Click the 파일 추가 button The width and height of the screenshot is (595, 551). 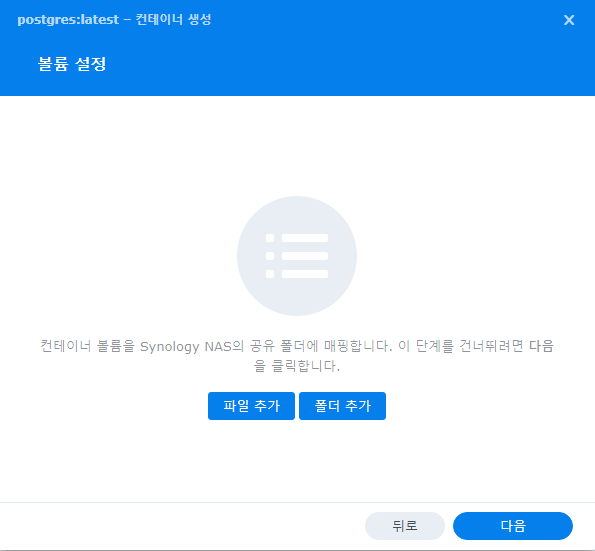(x=251, y=406)
